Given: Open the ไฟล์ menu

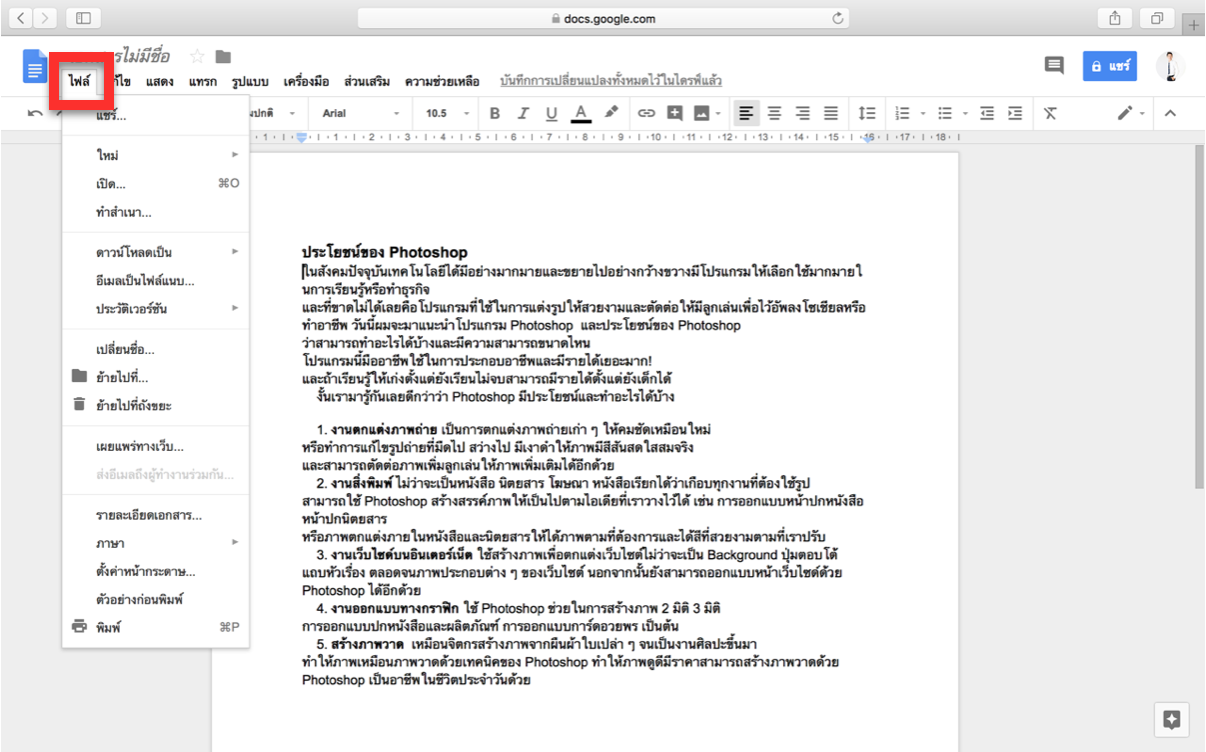Looking at the screenshot, I should (80, 81).
